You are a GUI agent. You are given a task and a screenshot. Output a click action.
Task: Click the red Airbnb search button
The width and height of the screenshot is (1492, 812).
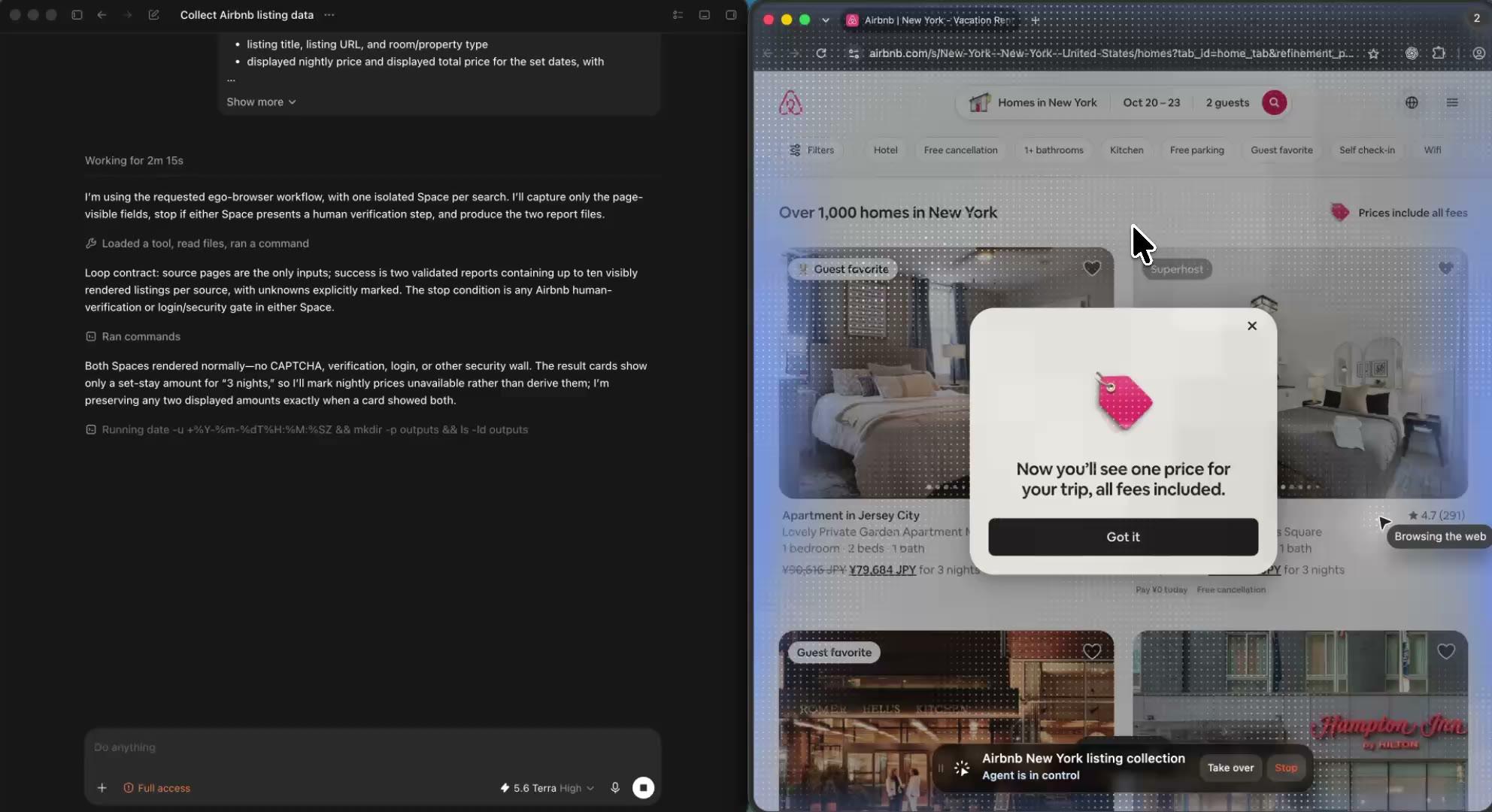click(x=1274, y=103)
